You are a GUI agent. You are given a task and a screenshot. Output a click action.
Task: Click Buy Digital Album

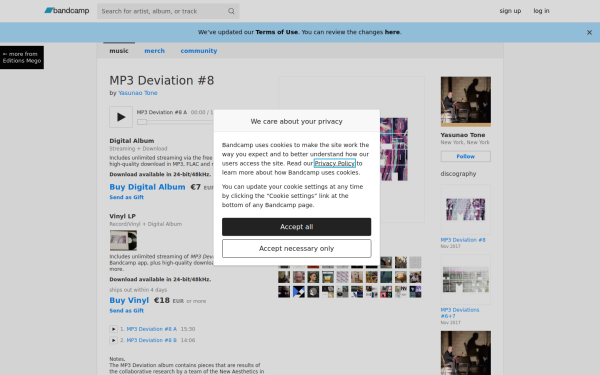coord(147,187)
